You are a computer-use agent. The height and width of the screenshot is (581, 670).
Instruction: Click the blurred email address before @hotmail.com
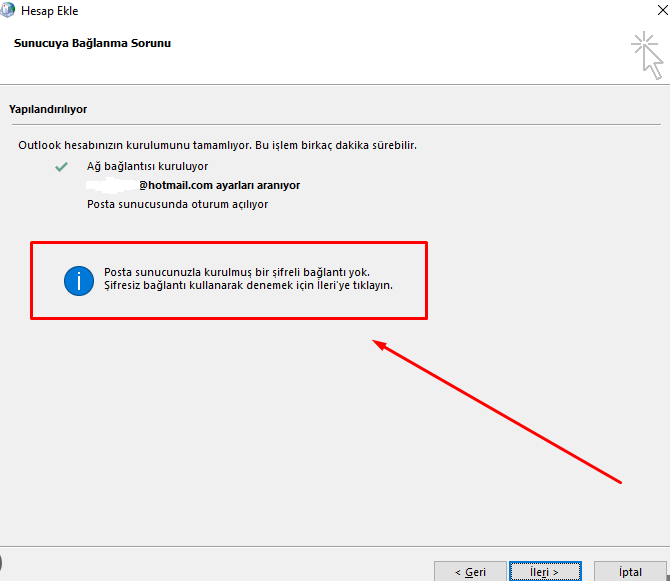(112, 185)
